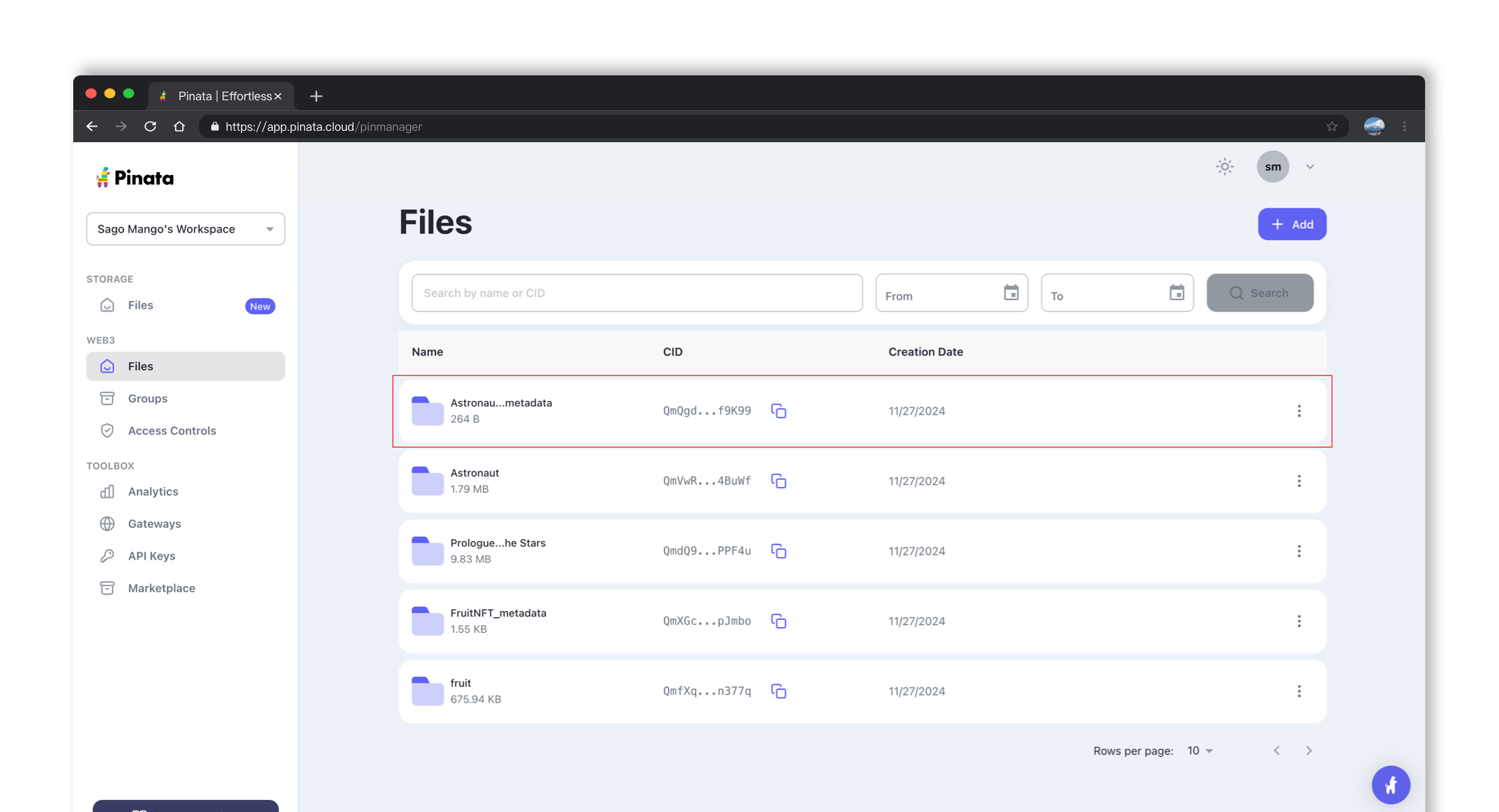Go to the next page of results
1499x812 pixels.
(x=1308, y=751)
